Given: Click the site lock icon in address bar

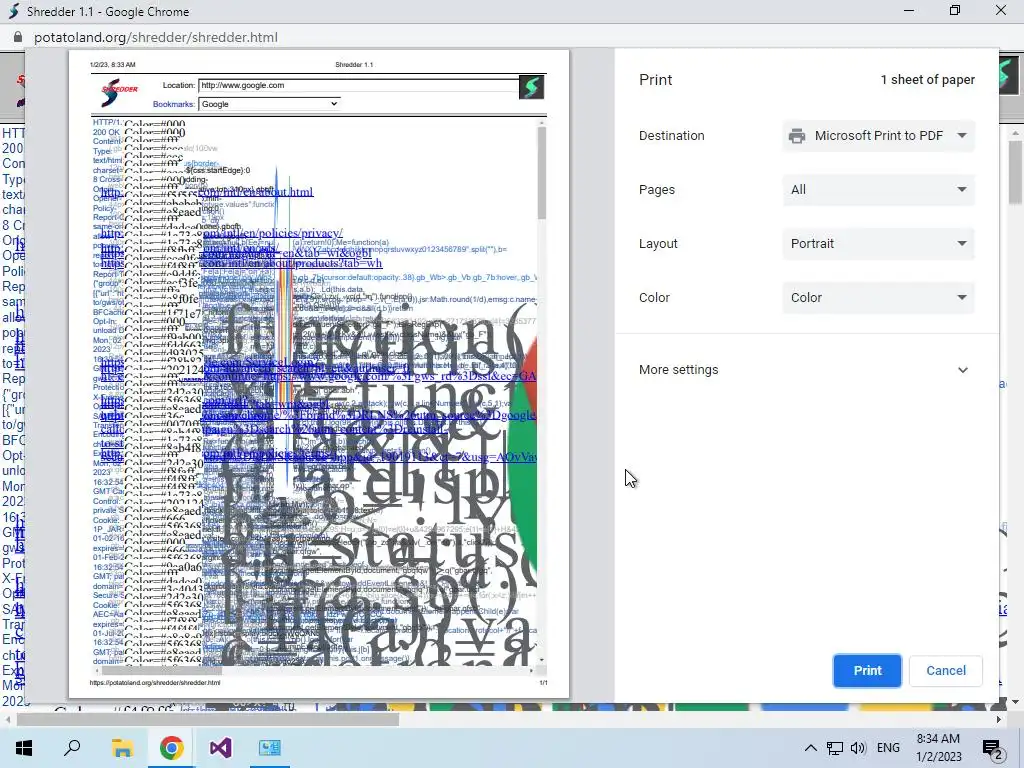Looking at the screenshot, I should pyautogui.click(x=18, y=37).
